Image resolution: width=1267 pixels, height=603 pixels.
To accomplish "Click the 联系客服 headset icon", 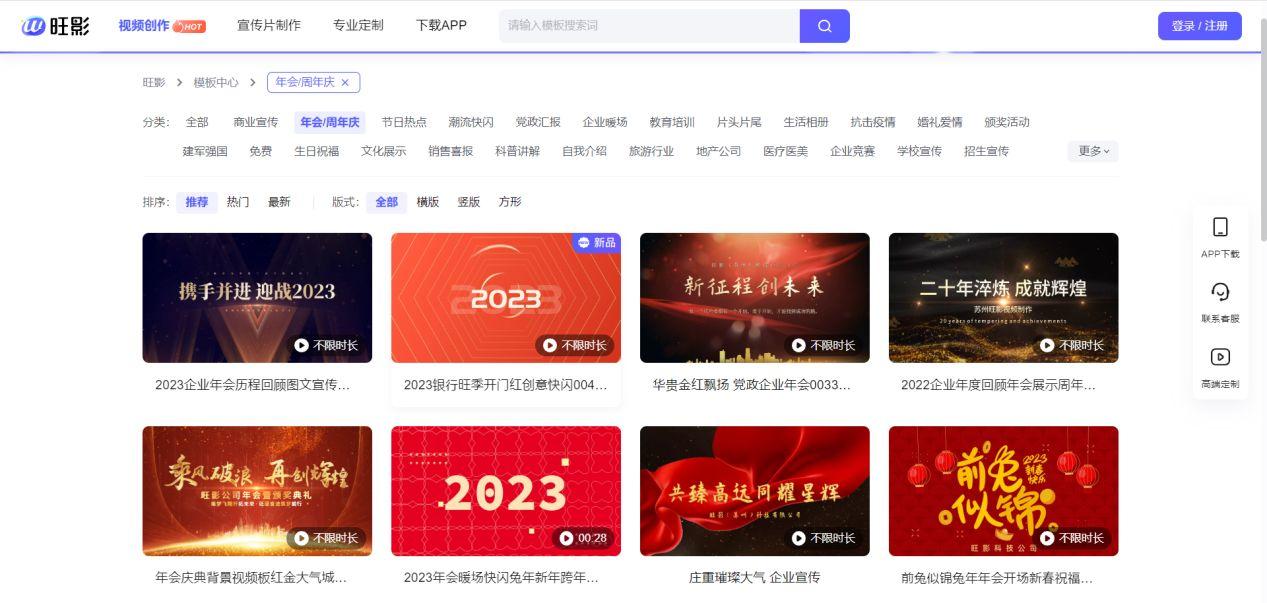I will click(x=1219, y=292).
